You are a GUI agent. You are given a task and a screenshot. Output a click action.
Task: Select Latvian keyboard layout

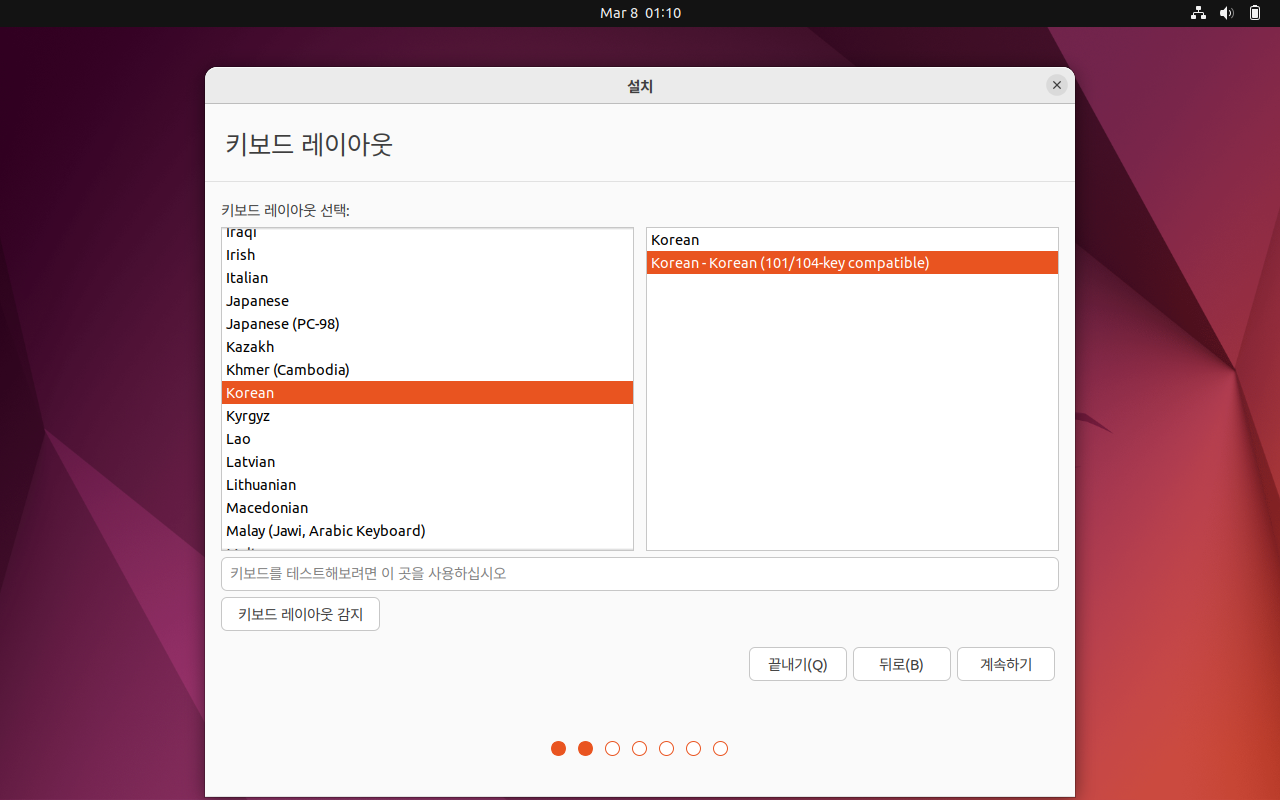pos(427,462)
